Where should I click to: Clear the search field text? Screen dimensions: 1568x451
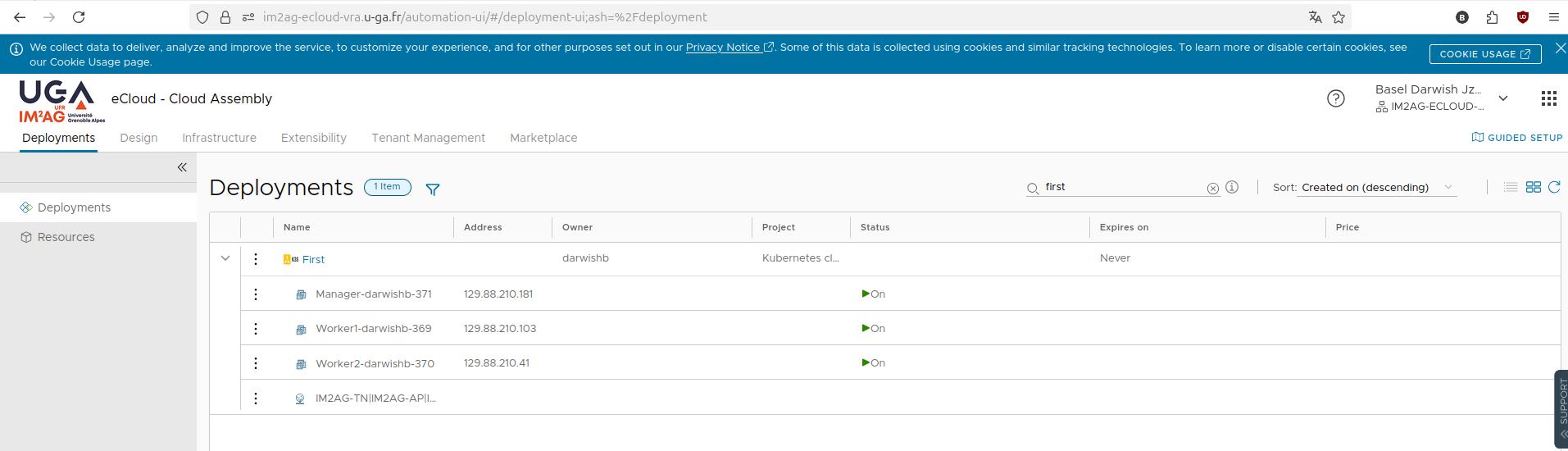[1212, 188]
